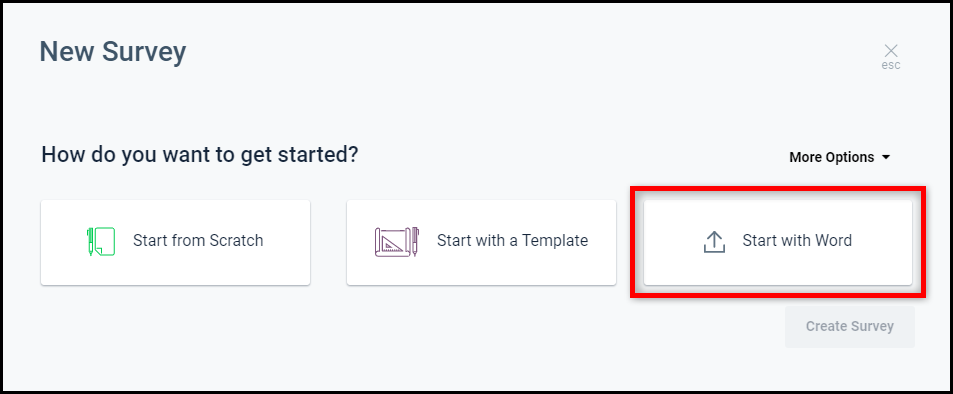Screen dimensions: 953x394
Task: Click the green pen-and-paper icon
Action: coord(101,241)
